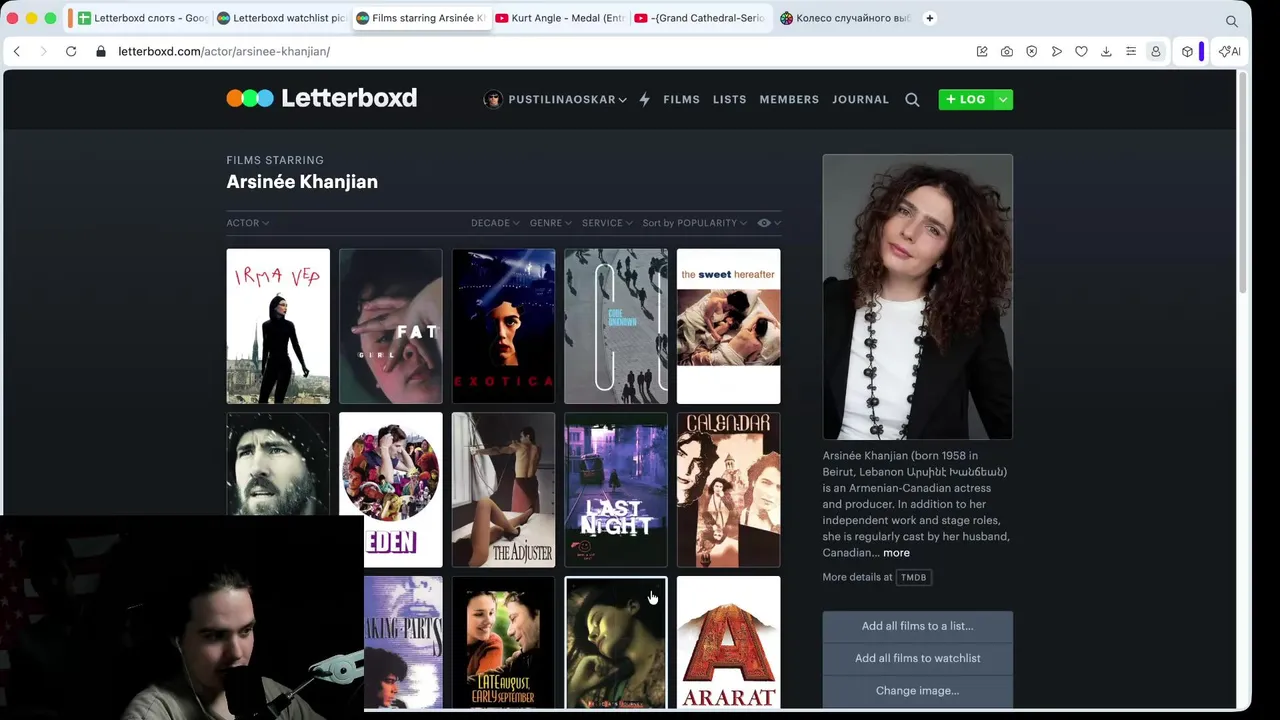1280x720 pixels.
Task: Open the easy setup sliders icon
Action: [1131, 51]
